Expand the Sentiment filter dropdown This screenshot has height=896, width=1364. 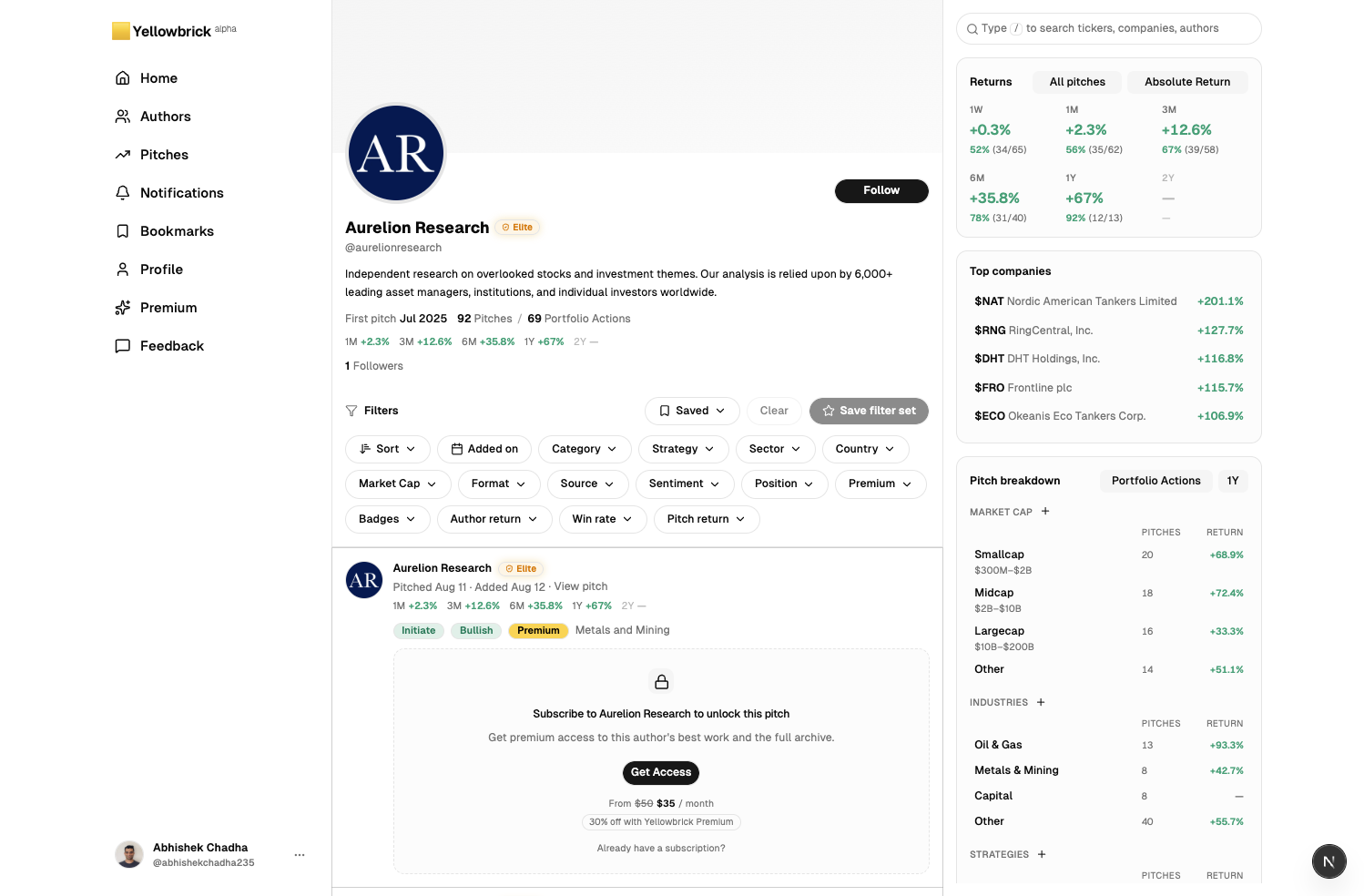pyautogui.click(x=685, y=484)
